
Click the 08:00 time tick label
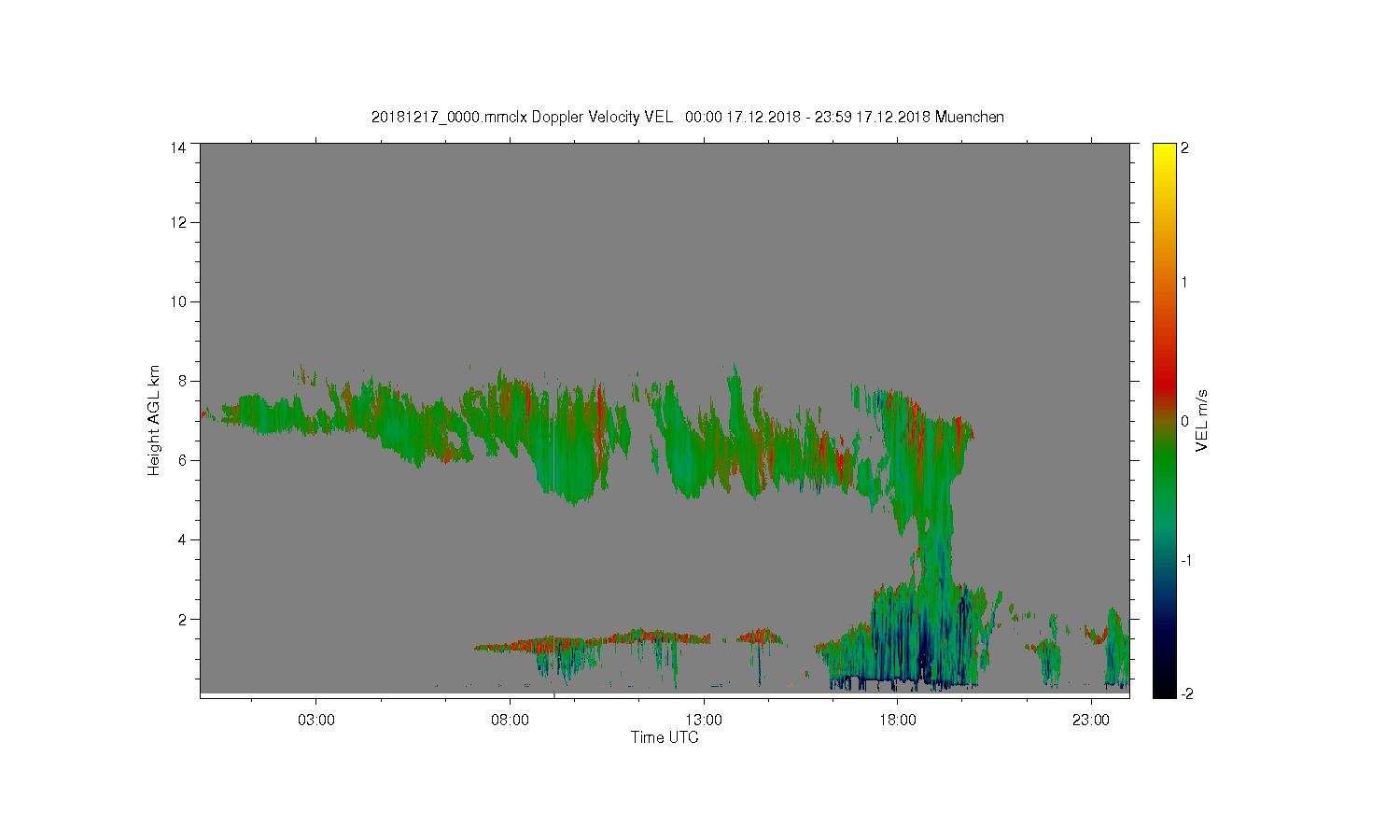510,720
